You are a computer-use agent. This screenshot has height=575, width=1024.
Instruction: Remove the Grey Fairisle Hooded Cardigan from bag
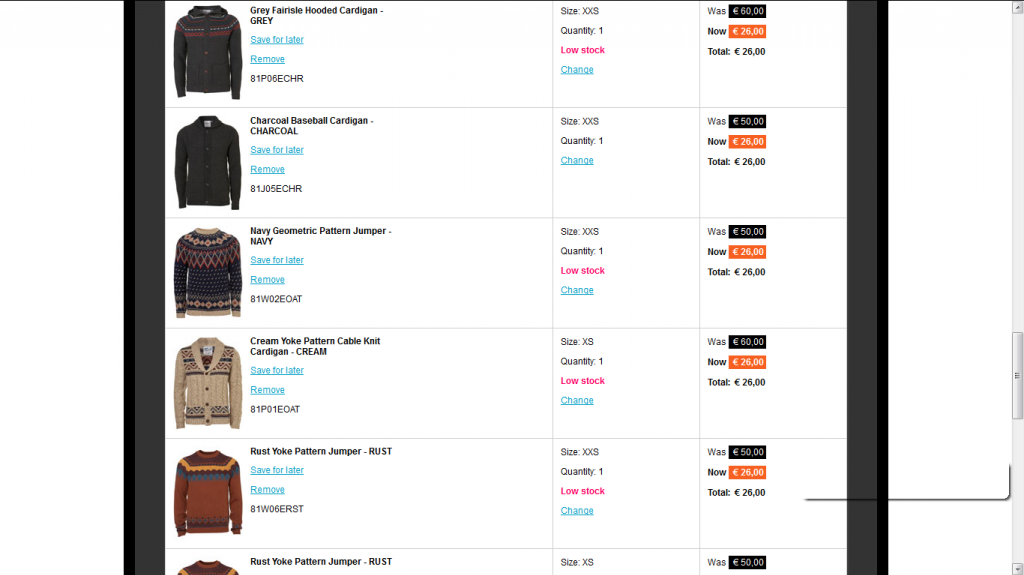click(x=267, y=59)
